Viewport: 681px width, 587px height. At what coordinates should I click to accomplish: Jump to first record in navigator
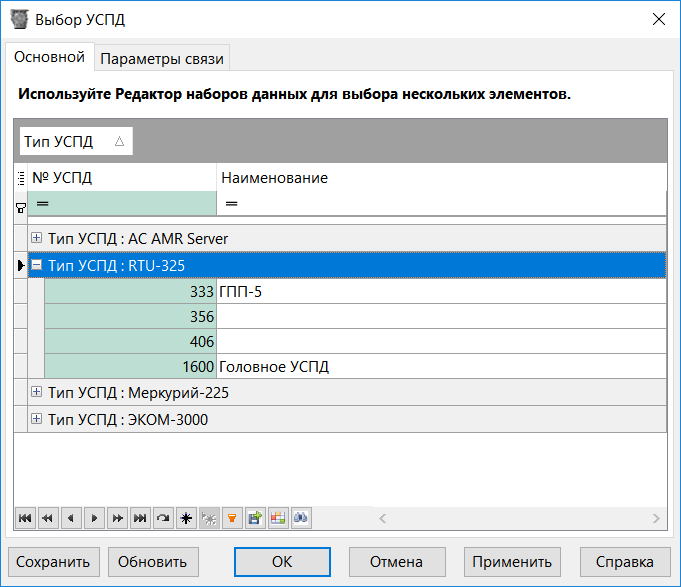pyautogui.click(x=24, y=518)
